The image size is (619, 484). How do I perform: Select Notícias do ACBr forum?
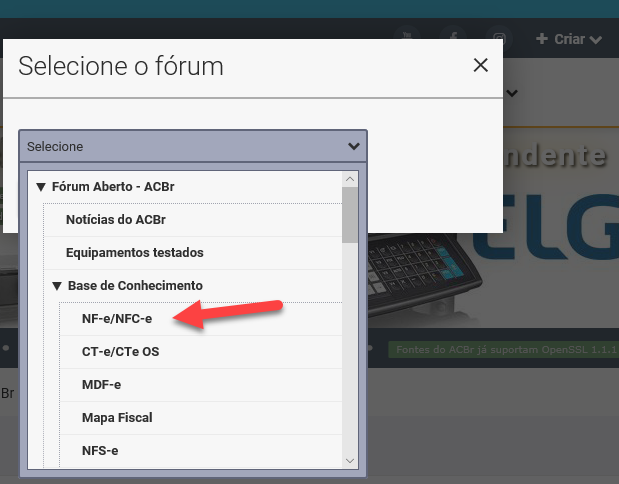(x=193, y=219)
